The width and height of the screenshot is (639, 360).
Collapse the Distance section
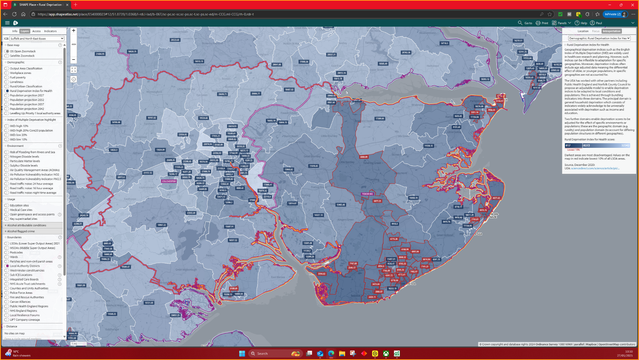pyautogui.click(x=11, y=327)
